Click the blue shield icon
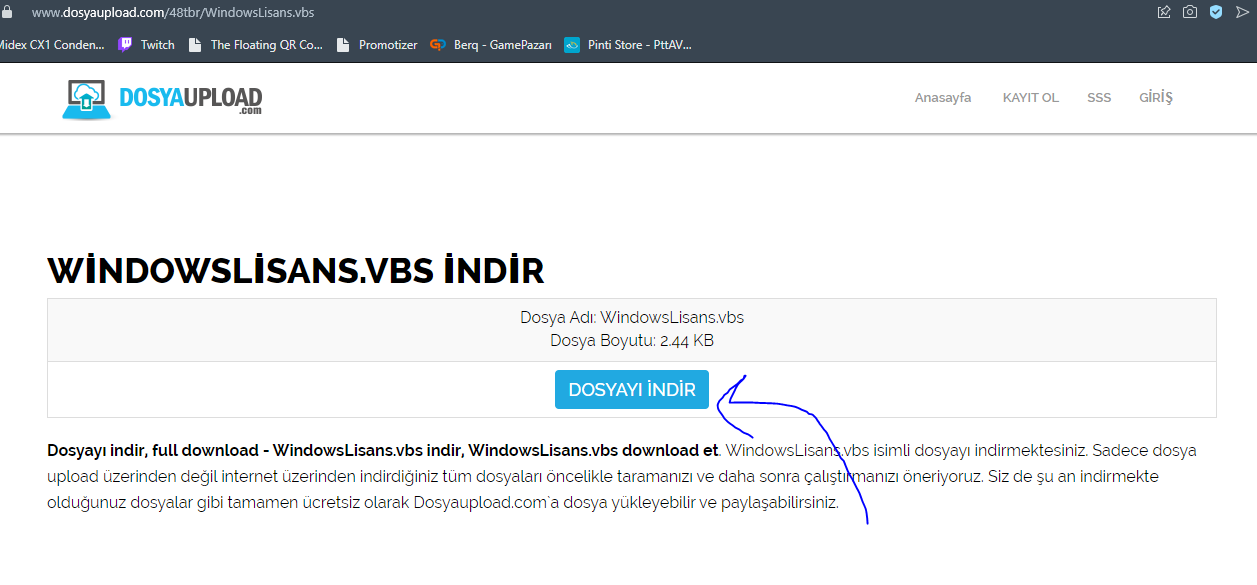Screen dimensions: 1257x585 tap(1216, 12)
